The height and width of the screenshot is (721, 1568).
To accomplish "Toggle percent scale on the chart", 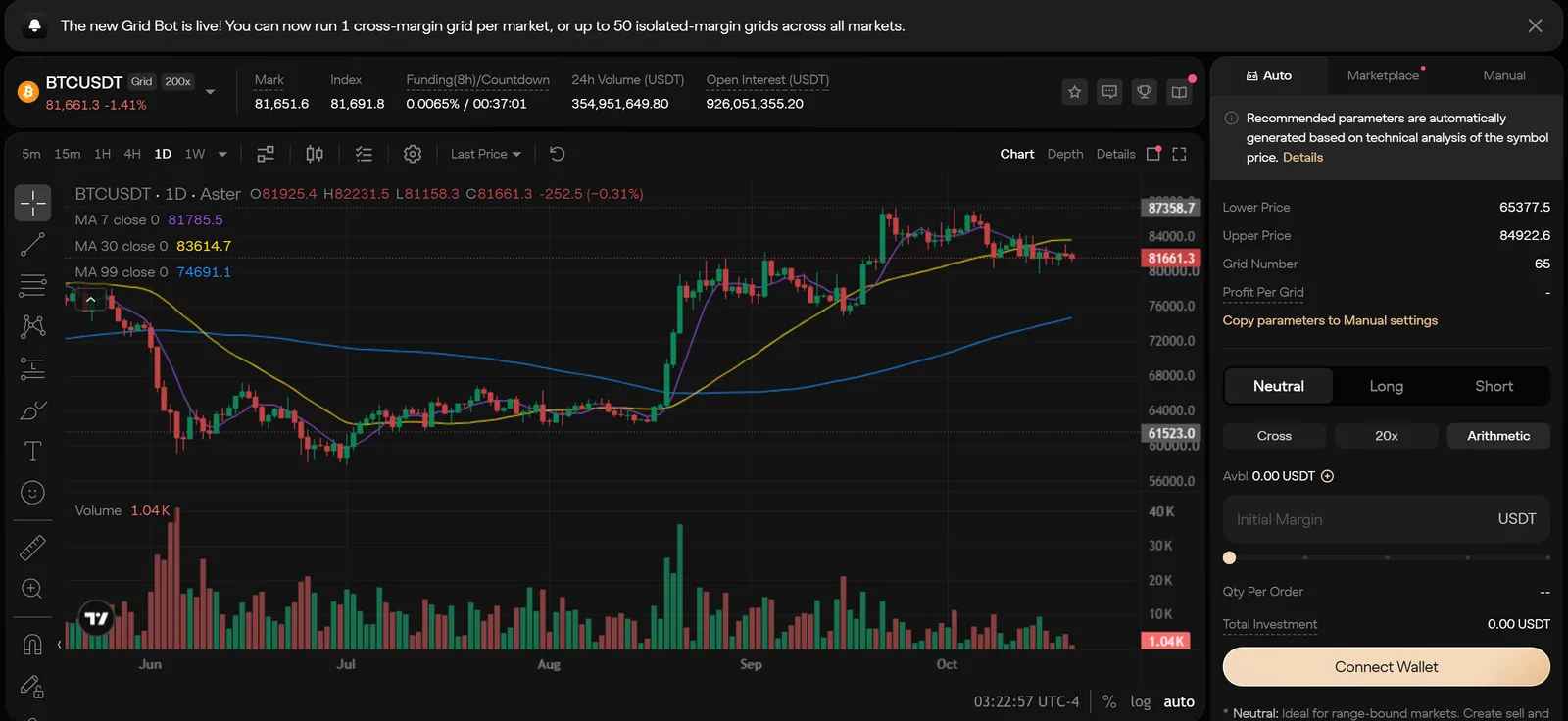I will point(1109,701).
